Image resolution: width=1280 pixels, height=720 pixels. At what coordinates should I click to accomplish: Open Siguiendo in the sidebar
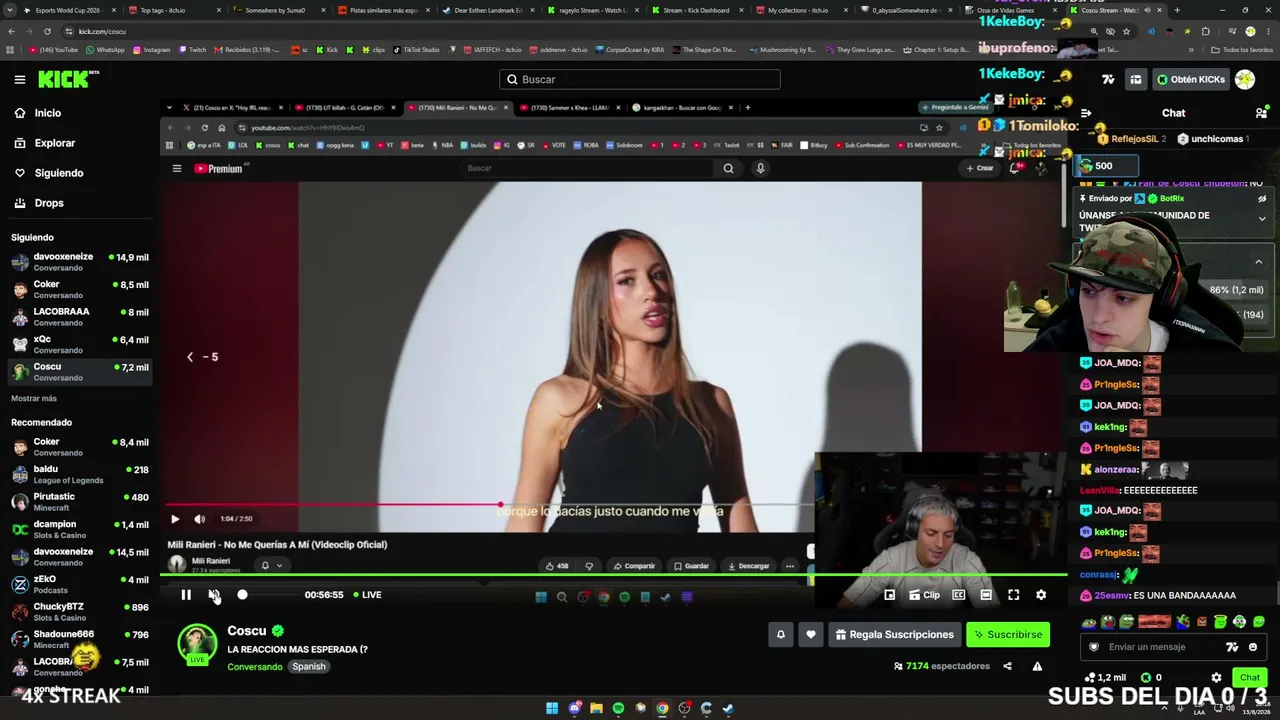coord(58,173)
